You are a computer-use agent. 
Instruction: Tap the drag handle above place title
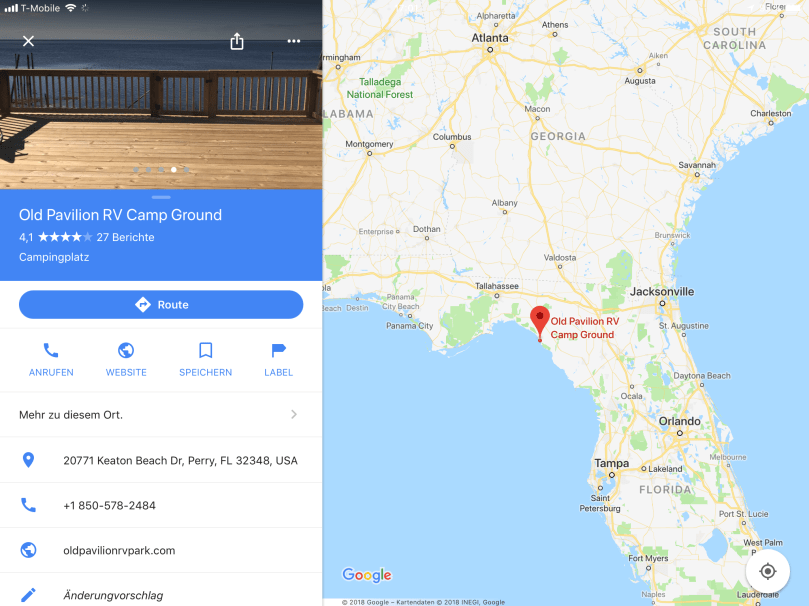(161, 197)
